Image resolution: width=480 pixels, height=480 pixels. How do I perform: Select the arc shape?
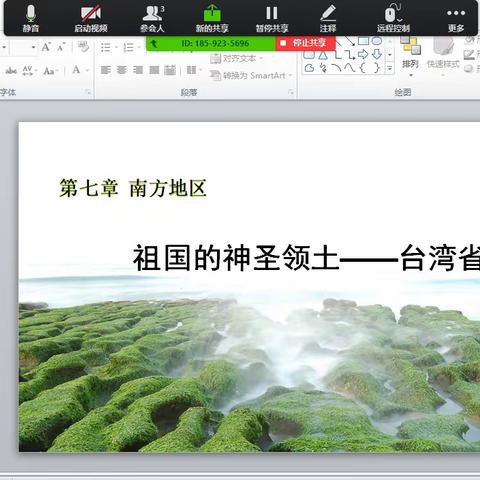coord(337,68)
